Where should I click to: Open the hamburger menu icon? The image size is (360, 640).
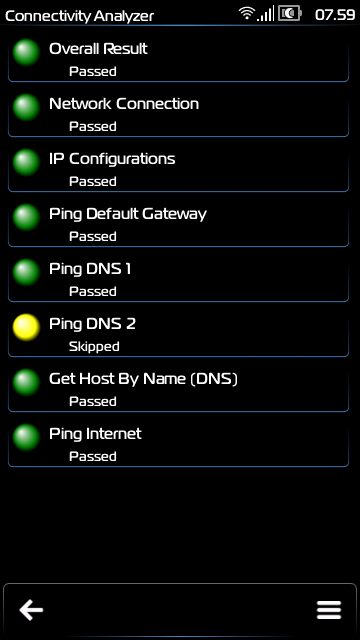coord(329,610)
